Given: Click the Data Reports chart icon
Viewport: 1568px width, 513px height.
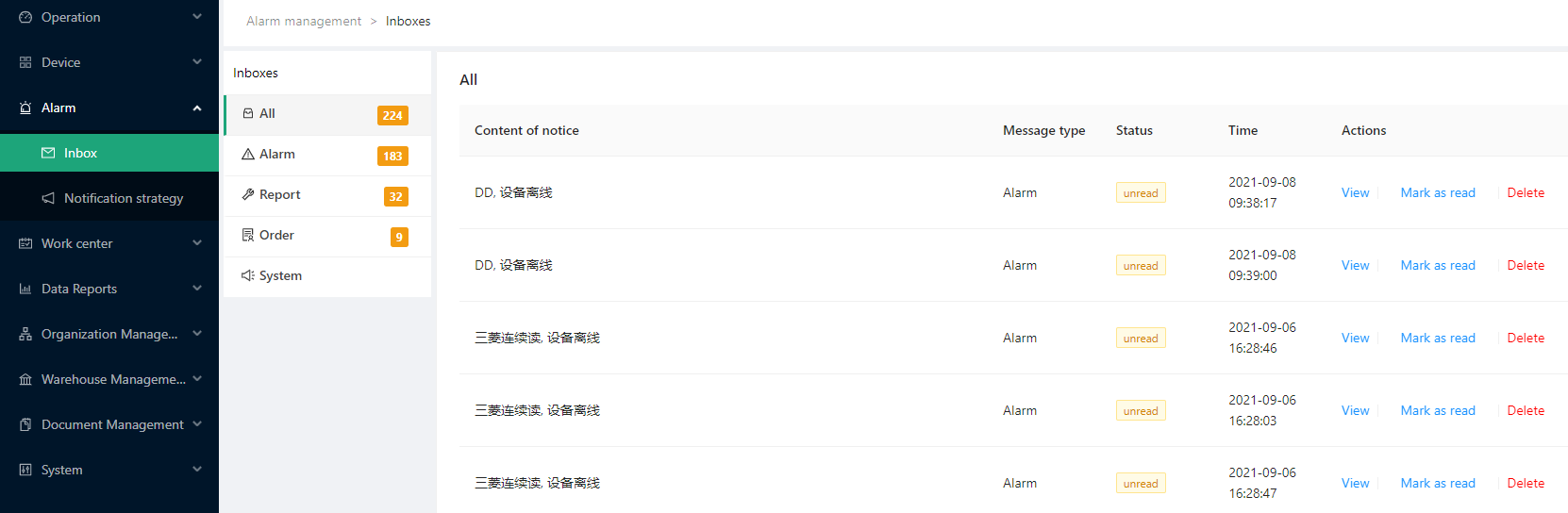Looking at the screenshot, I should click(x=25, y=289).
